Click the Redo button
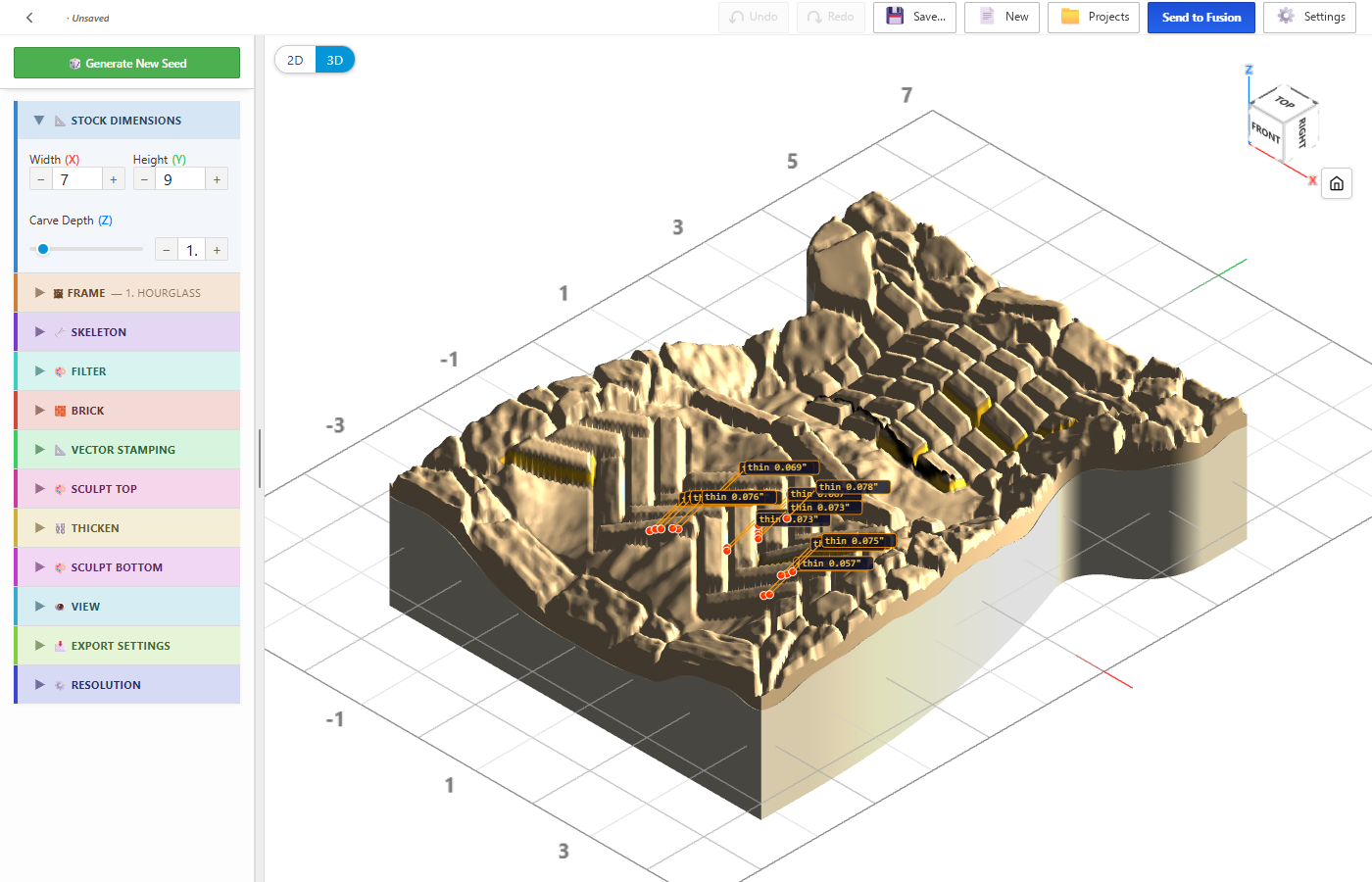Viewport: 1372px width, 882px height. click(x=831, y=18)
